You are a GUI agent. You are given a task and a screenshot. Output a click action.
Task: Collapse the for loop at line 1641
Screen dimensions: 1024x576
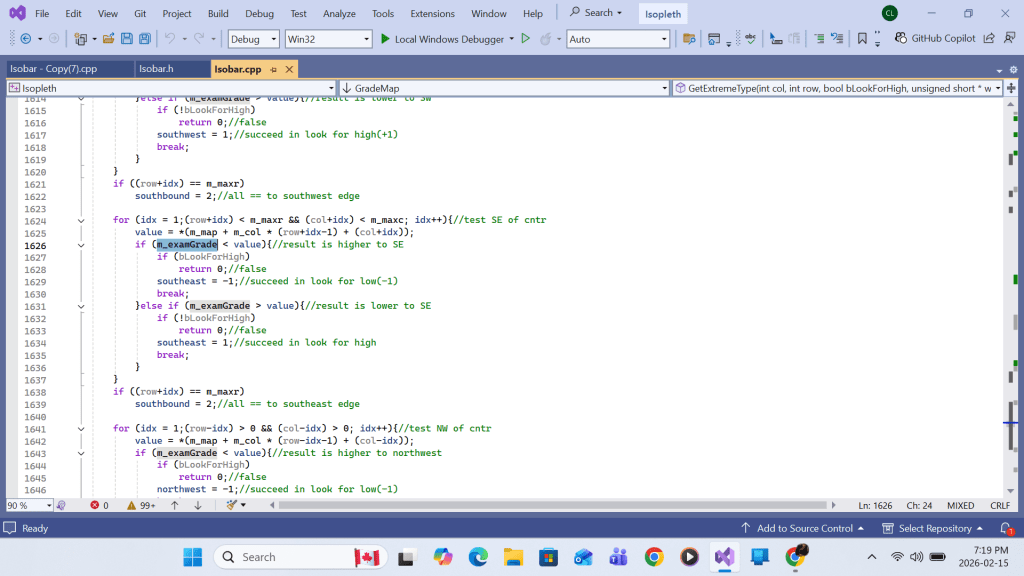pyautogui.click(x=81, y=428)
